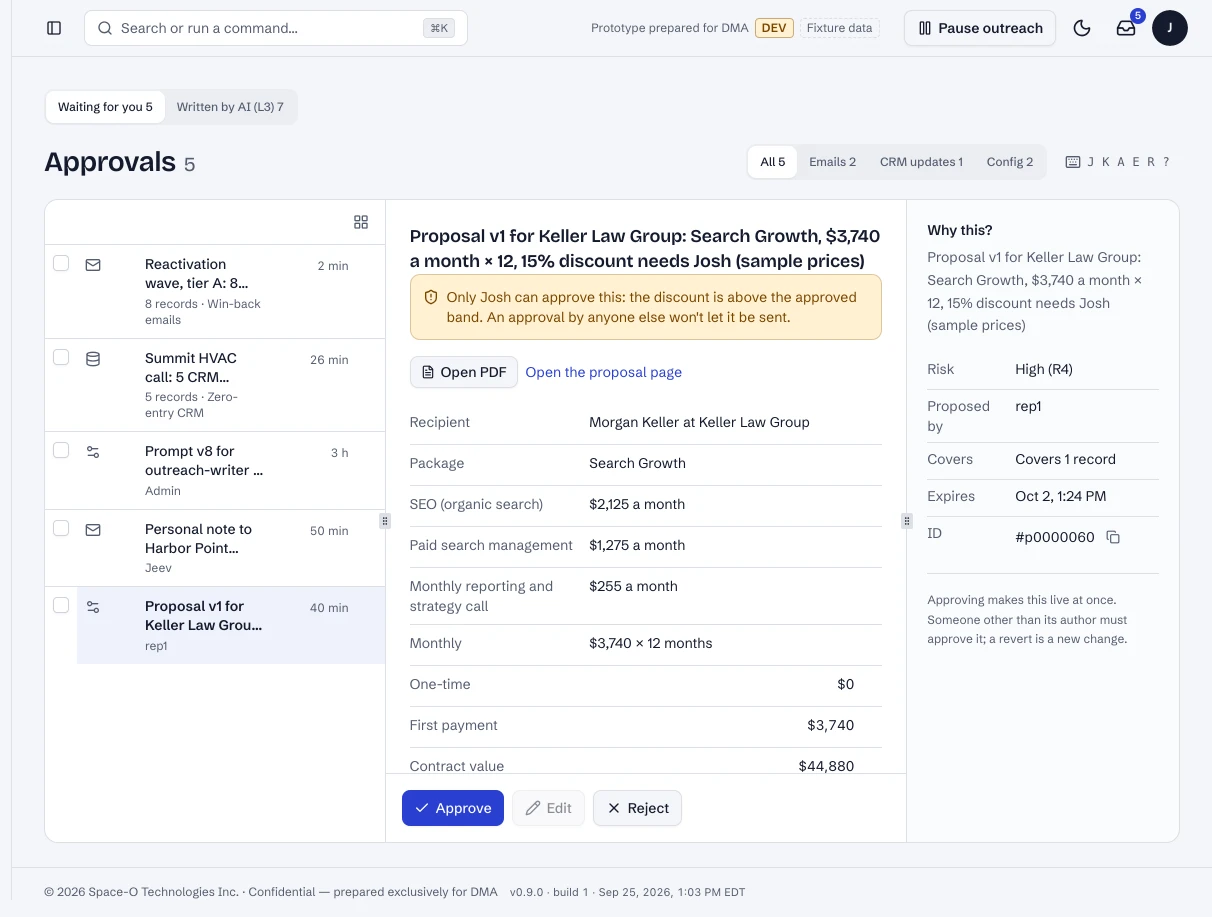Image resolution: width=1212 pixels, height=917 pixels.
Task: Click envelope icon of Reactivation wave item
Action: point(93,266)
